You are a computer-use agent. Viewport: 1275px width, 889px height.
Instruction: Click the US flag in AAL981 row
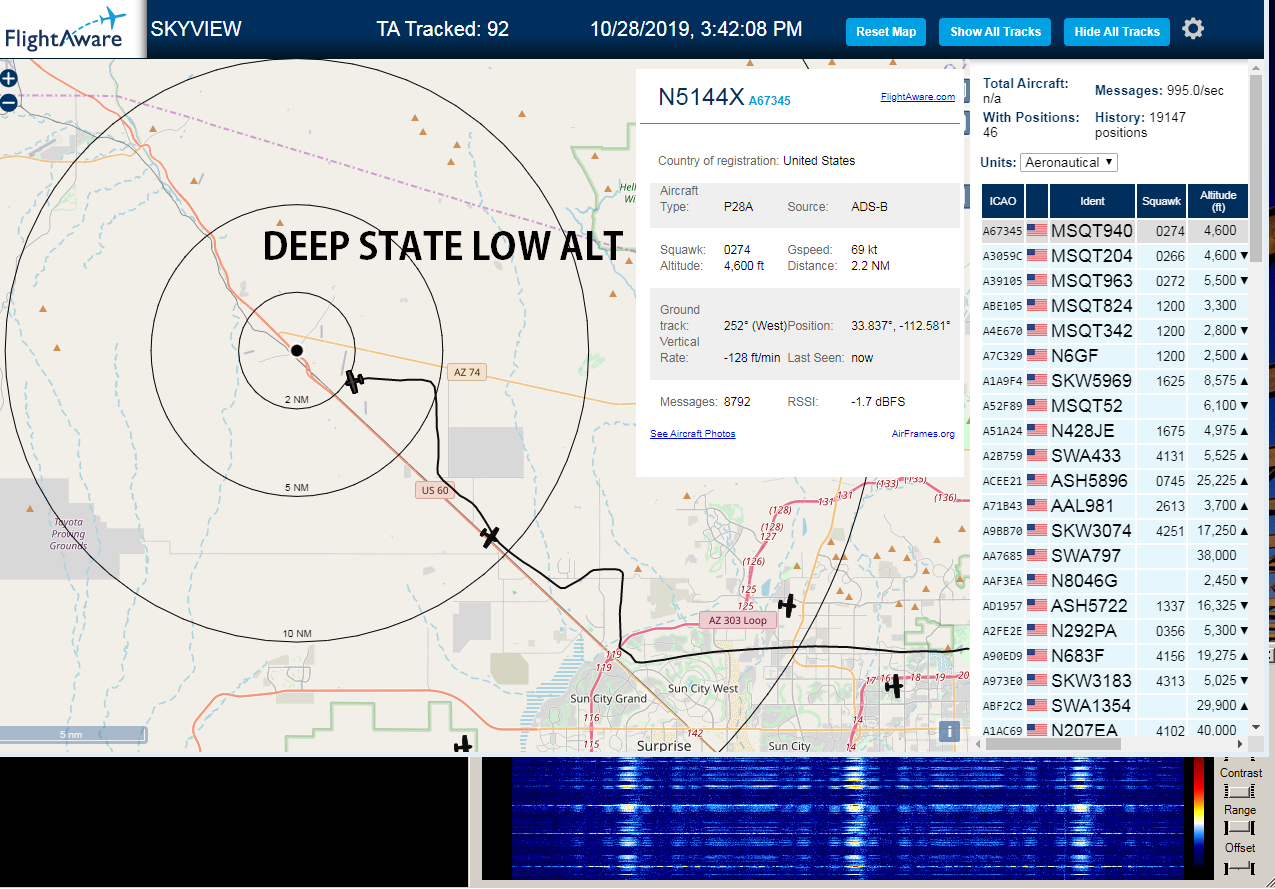(x=1036, y=506)
